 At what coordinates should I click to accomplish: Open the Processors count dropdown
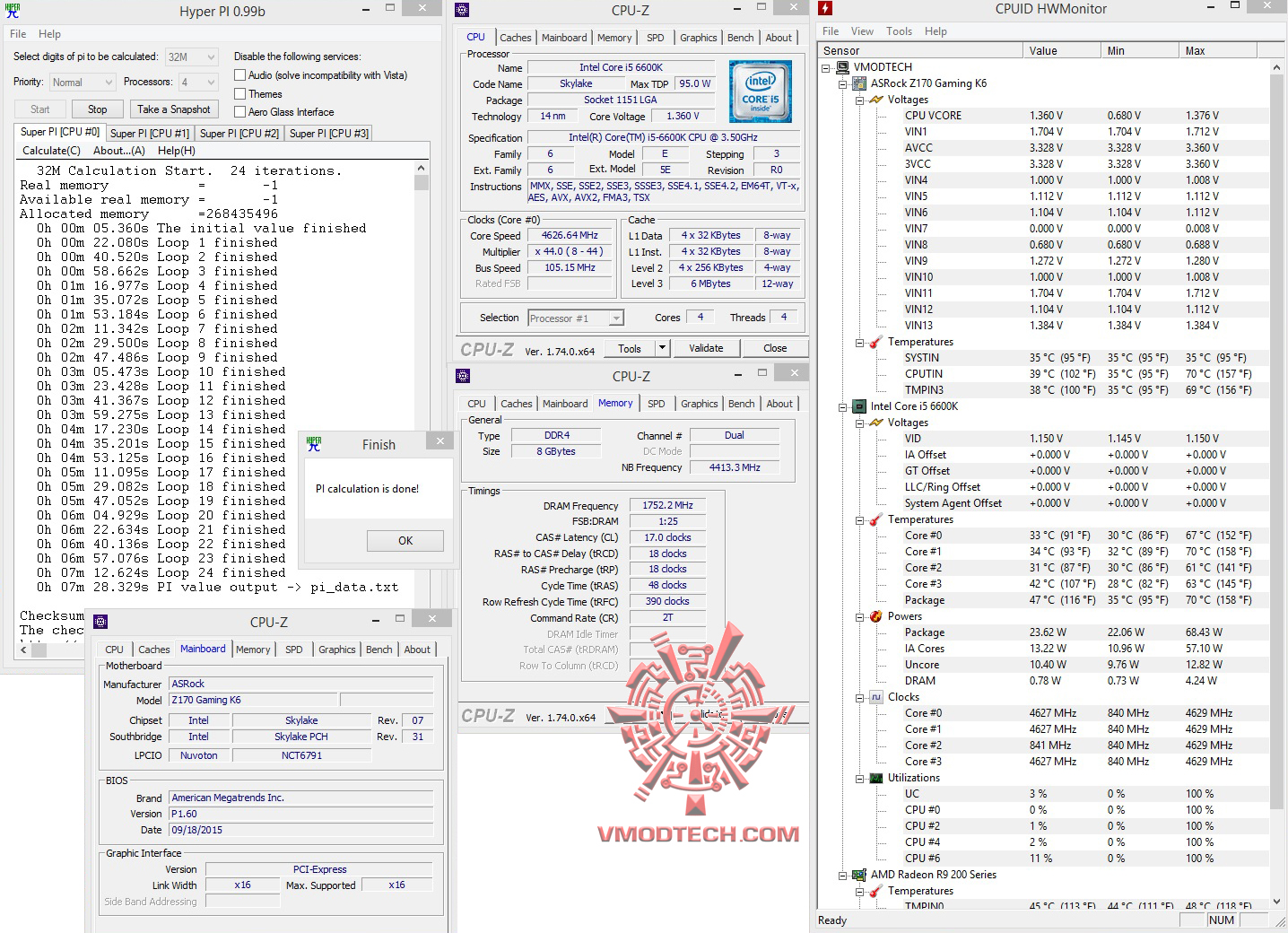tap(198, 82)
